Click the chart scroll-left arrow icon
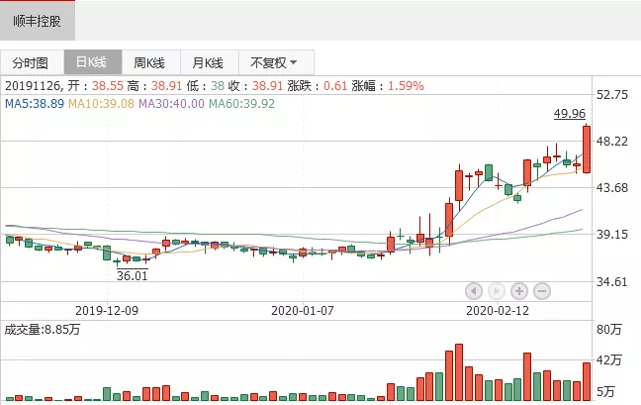The image size is (641, 405). 474,291
